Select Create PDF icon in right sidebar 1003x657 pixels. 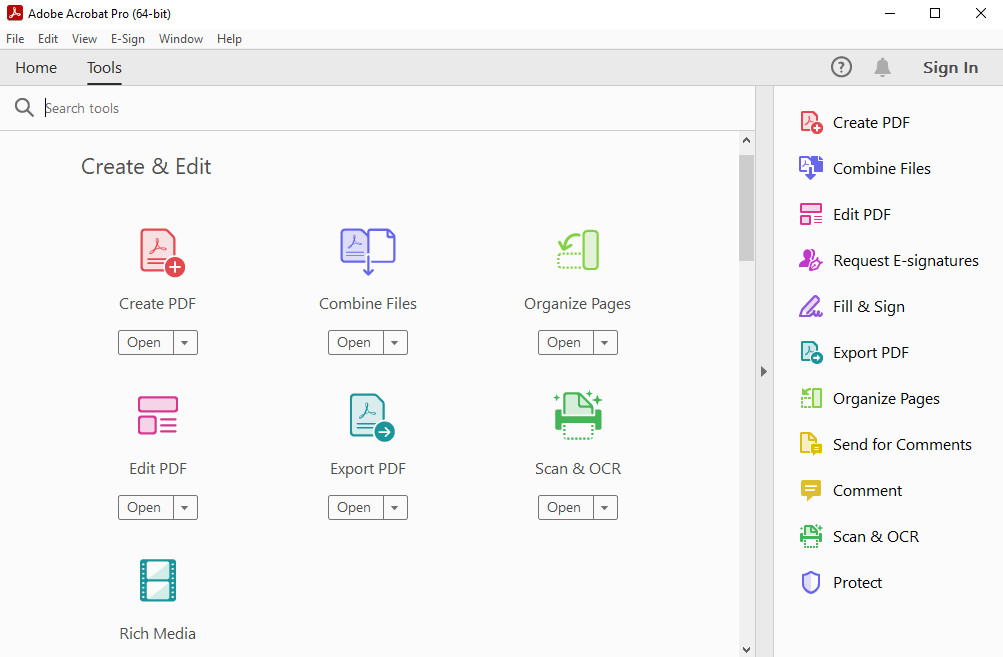[x=811, y=122]
